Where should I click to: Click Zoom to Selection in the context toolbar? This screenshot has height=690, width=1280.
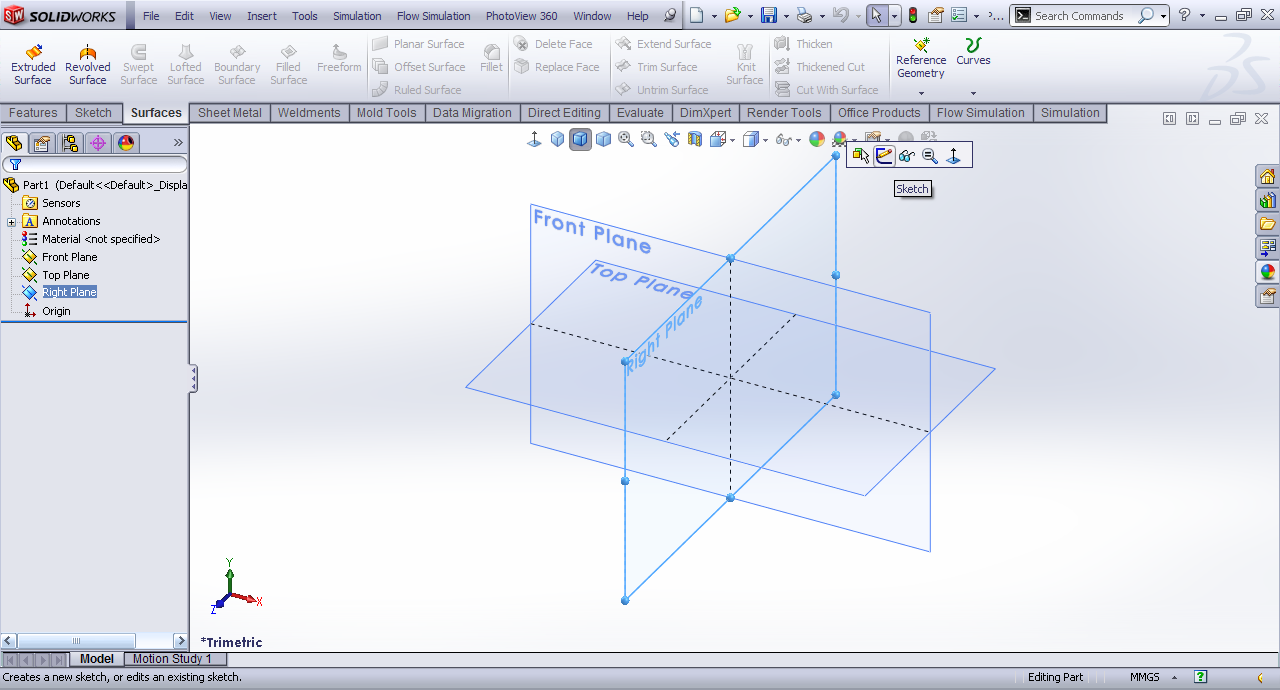(930, 155)
